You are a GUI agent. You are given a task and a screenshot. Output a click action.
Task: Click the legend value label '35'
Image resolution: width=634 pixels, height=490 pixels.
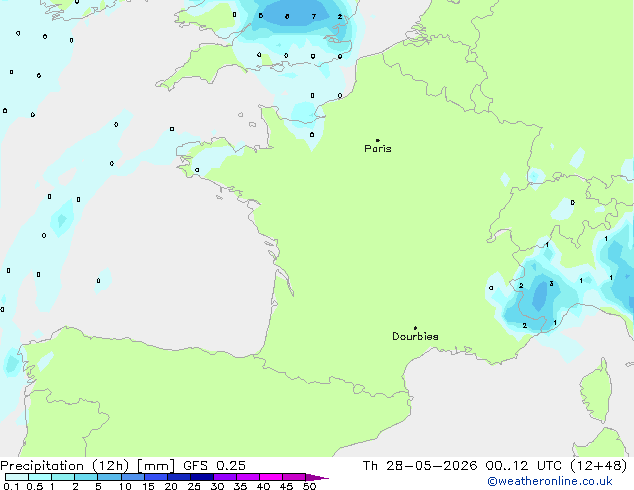pos(240,486)
